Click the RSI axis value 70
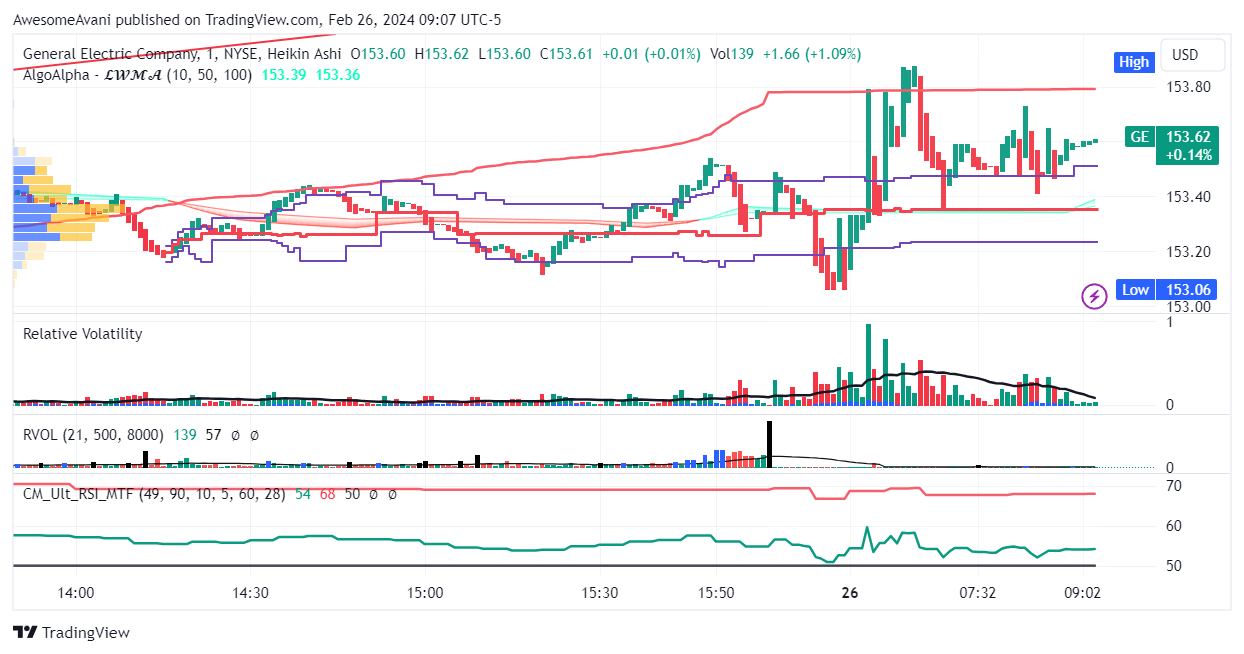 (x=1174, y=486)
